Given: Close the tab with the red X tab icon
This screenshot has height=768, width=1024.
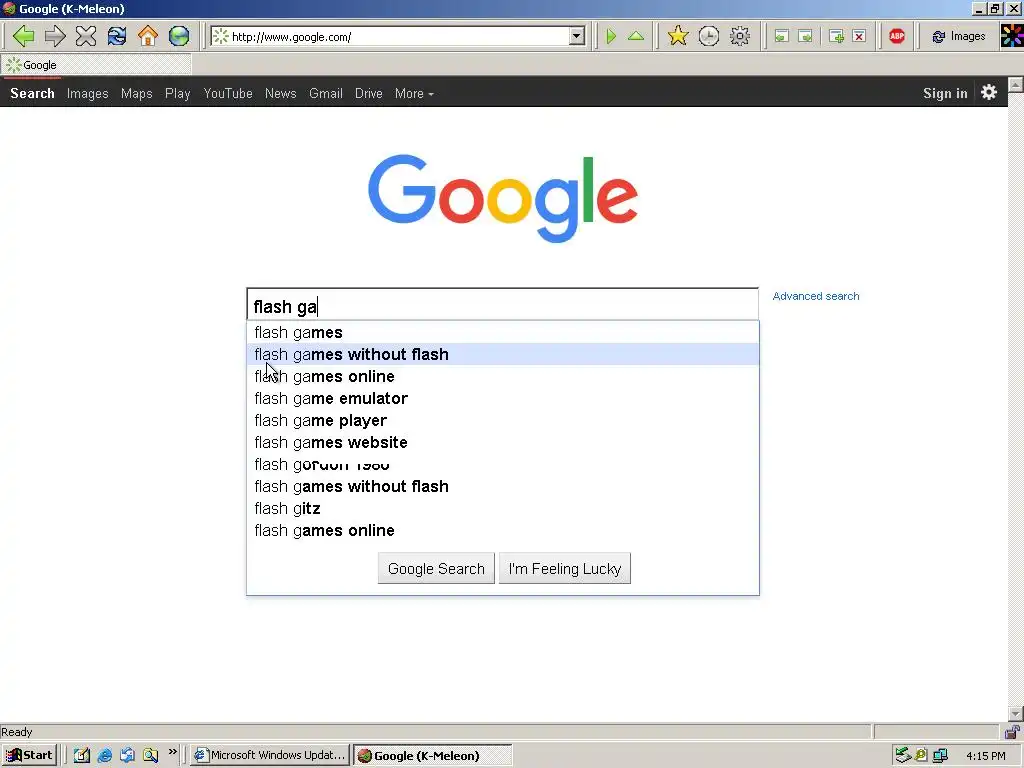Looking at the screenshot, I should tap(859, 37).
